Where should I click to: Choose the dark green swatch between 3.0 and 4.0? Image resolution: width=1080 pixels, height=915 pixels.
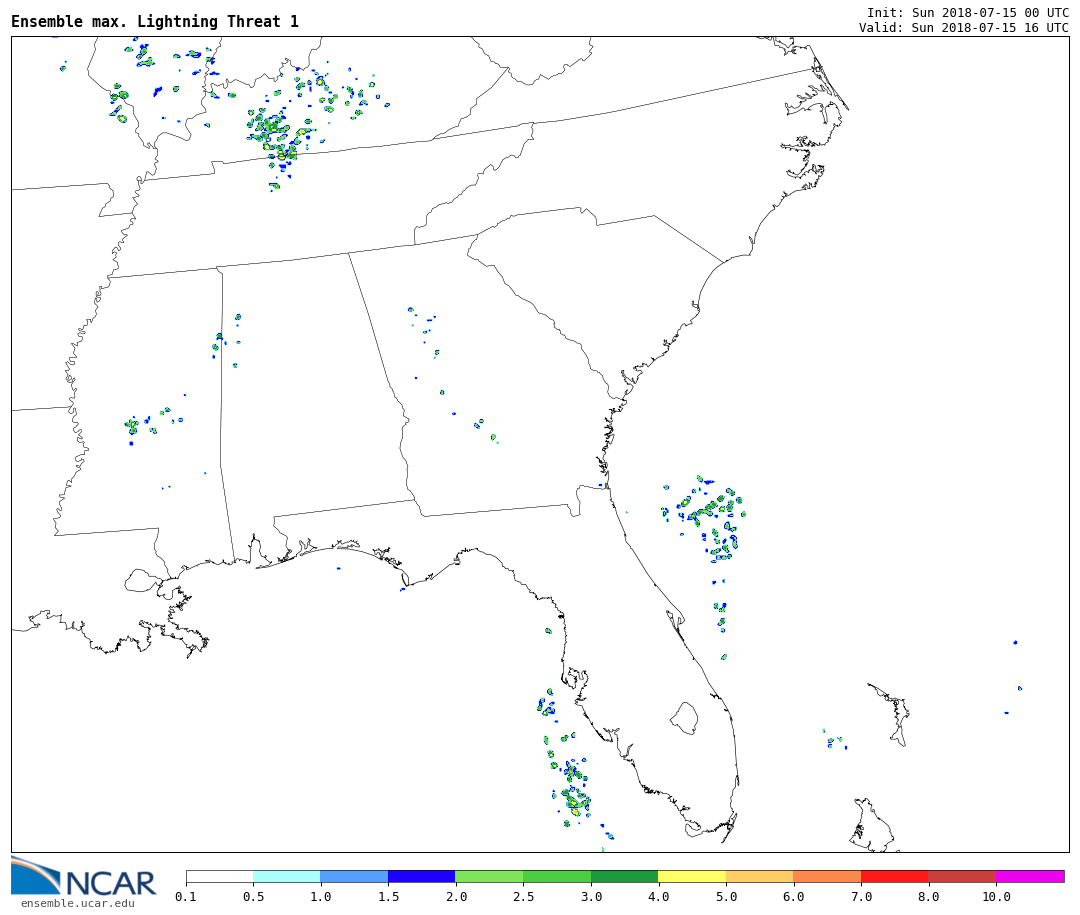(624, 876)
